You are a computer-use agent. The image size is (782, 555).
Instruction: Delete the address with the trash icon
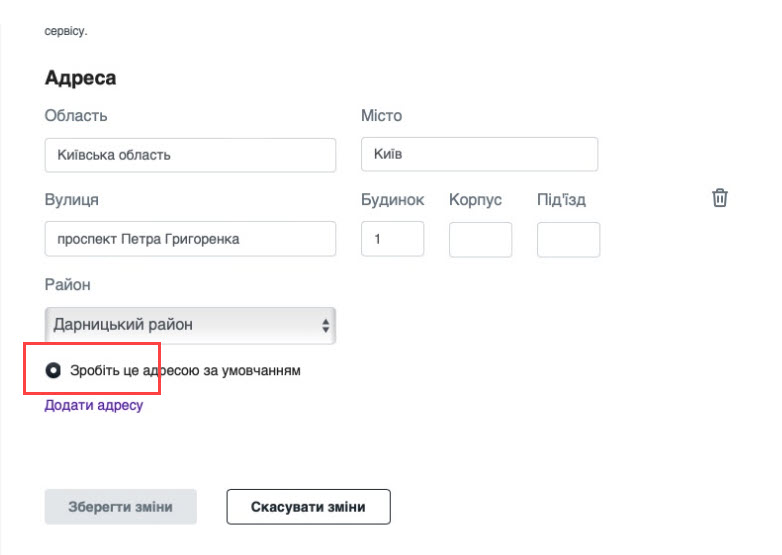tap(720, 198)
